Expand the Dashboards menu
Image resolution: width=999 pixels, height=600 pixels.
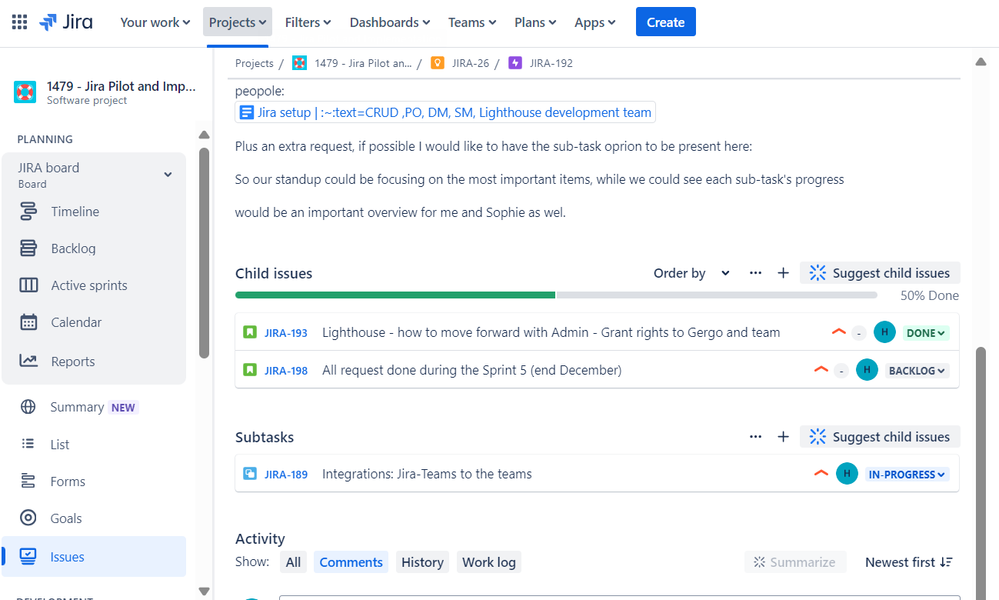390,22
